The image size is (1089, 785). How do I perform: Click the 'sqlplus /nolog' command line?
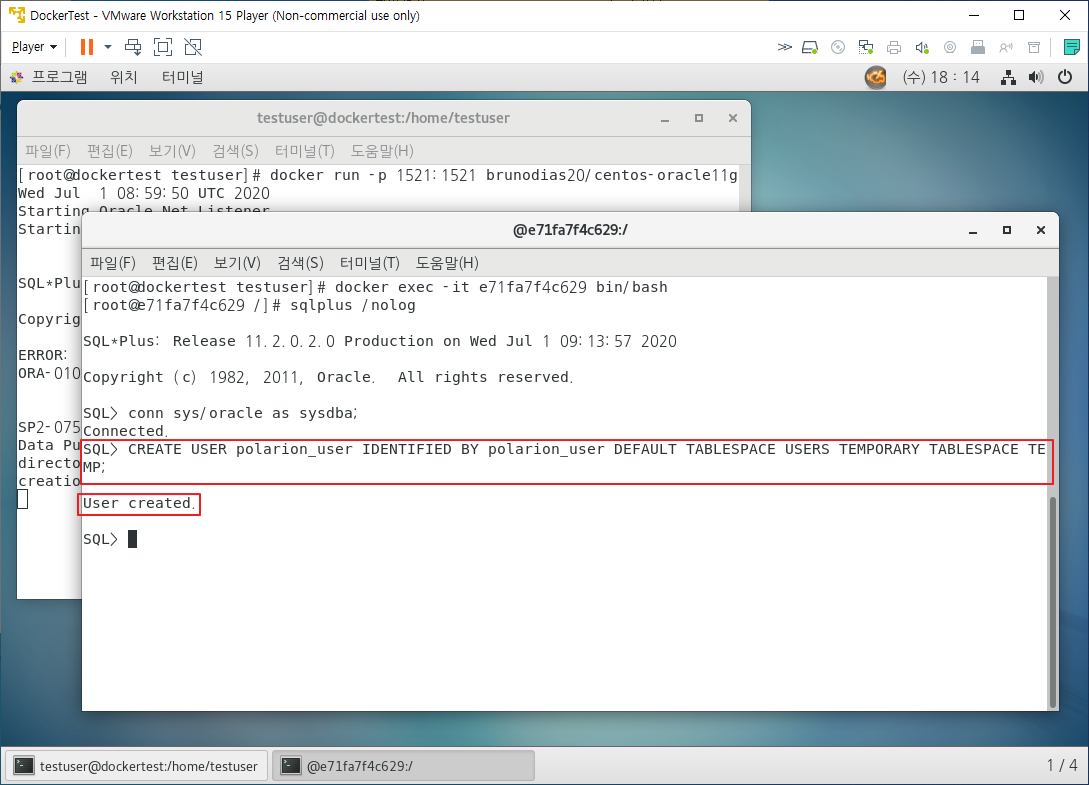[249, 305]
